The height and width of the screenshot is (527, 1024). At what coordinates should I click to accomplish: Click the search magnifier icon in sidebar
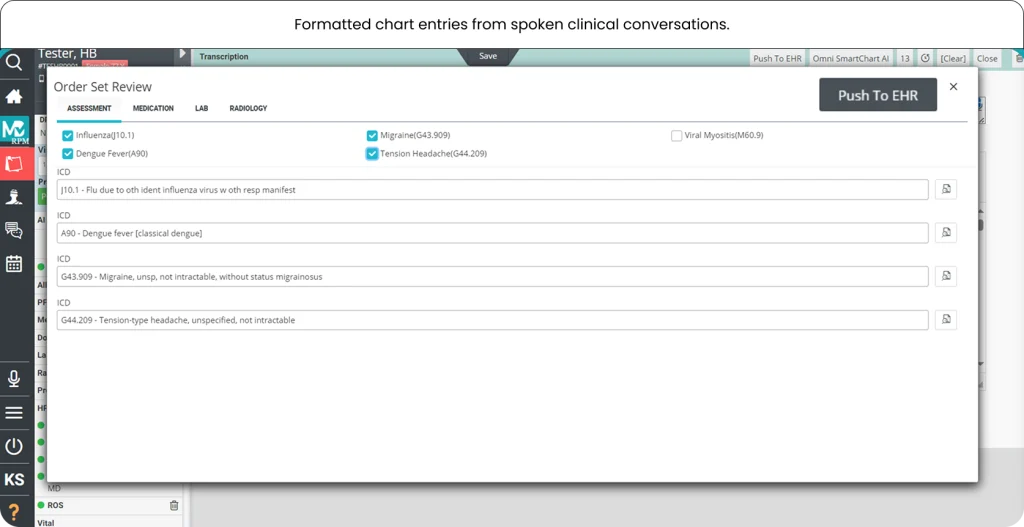pos(14,62)
